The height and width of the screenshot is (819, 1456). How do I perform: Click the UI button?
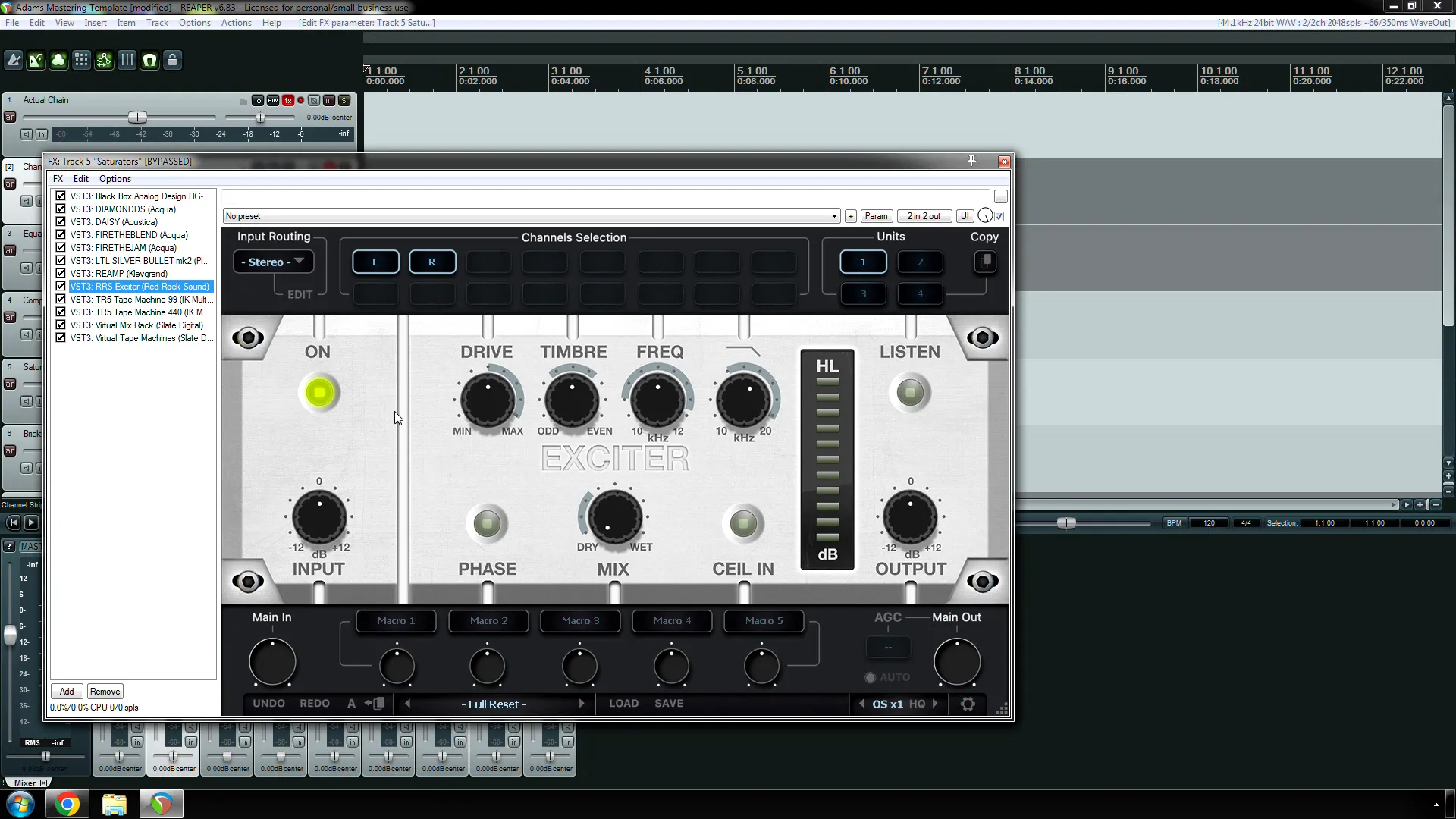click(965, 216)
